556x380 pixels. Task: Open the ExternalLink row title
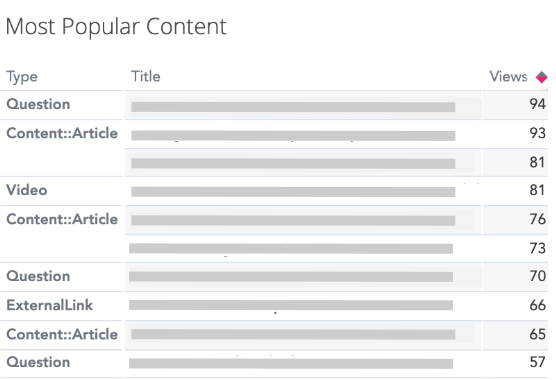(x=291, y=305)
